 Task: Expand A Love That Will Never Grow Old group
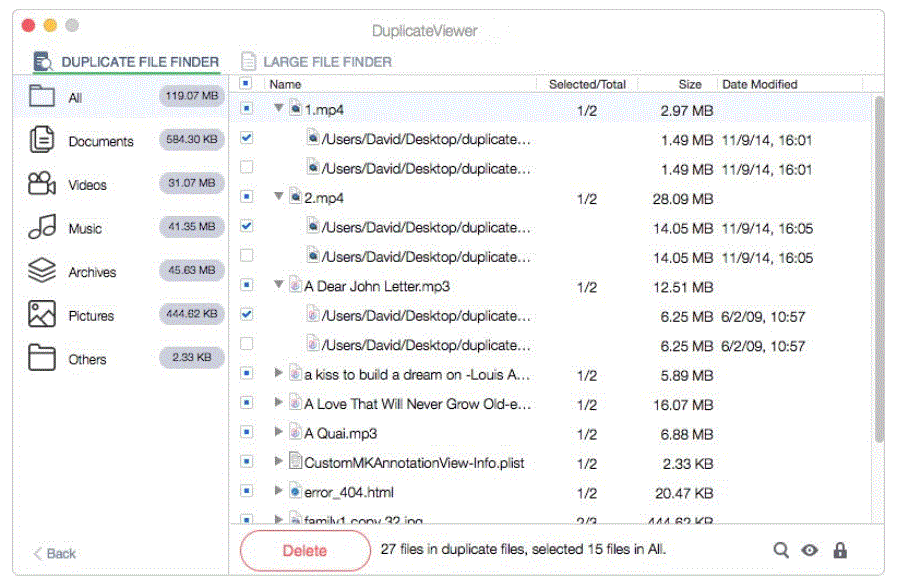[279, 402]
